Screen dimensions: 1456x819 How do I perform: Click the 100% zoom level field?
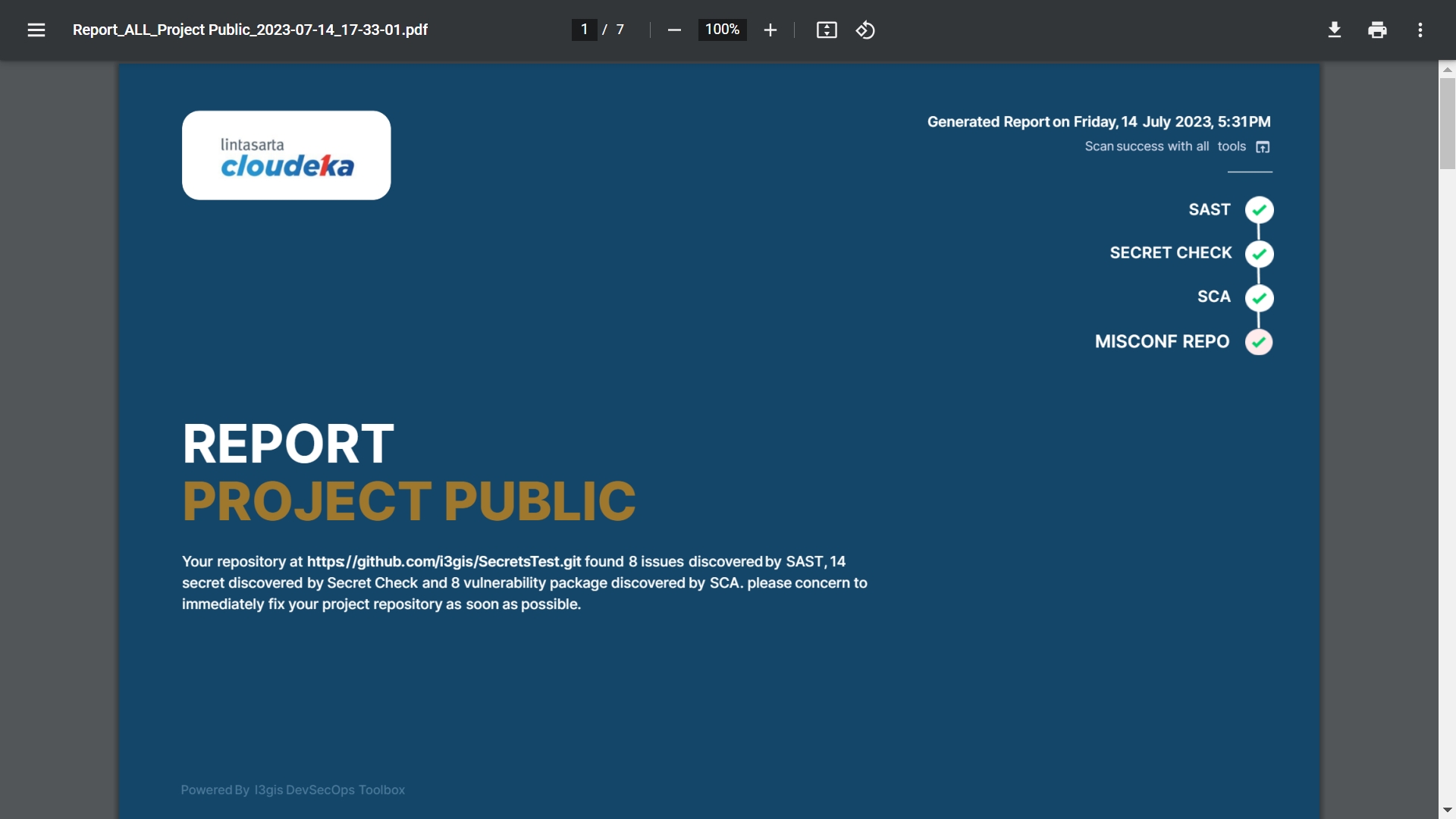pyautogui.click(x=722, y=30)
